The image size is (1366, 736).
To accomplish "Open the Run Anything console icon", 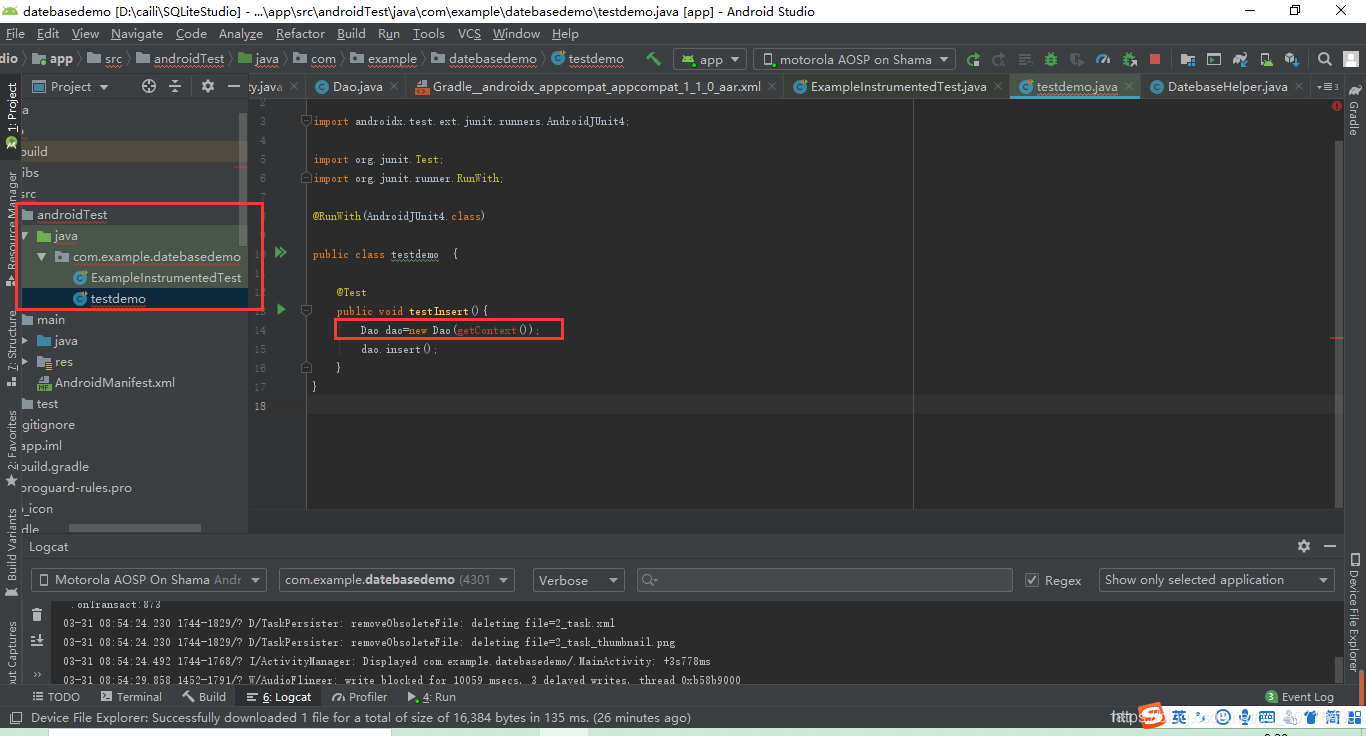I will (x=1213, y=59).
